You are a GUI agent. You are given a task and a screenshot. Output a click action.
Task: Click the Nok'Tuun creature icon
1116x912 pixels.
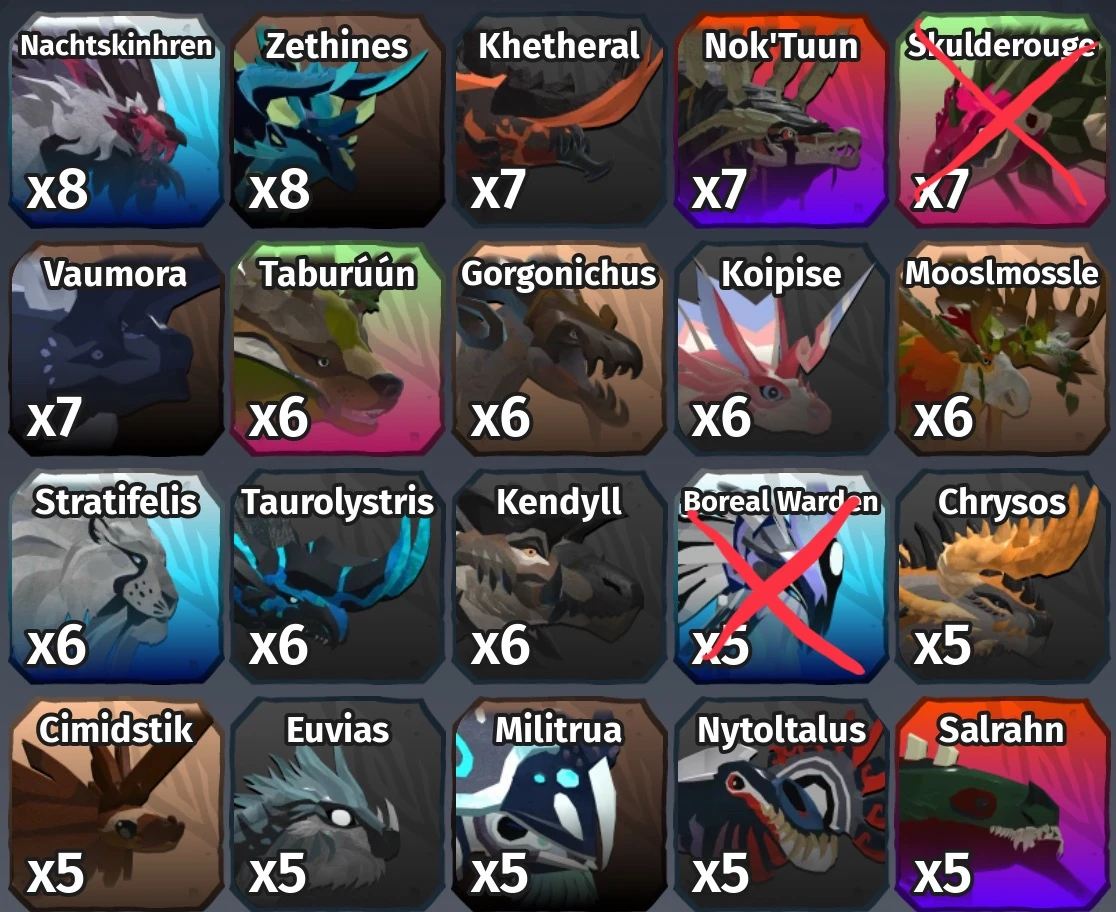(x=781, y=120)
